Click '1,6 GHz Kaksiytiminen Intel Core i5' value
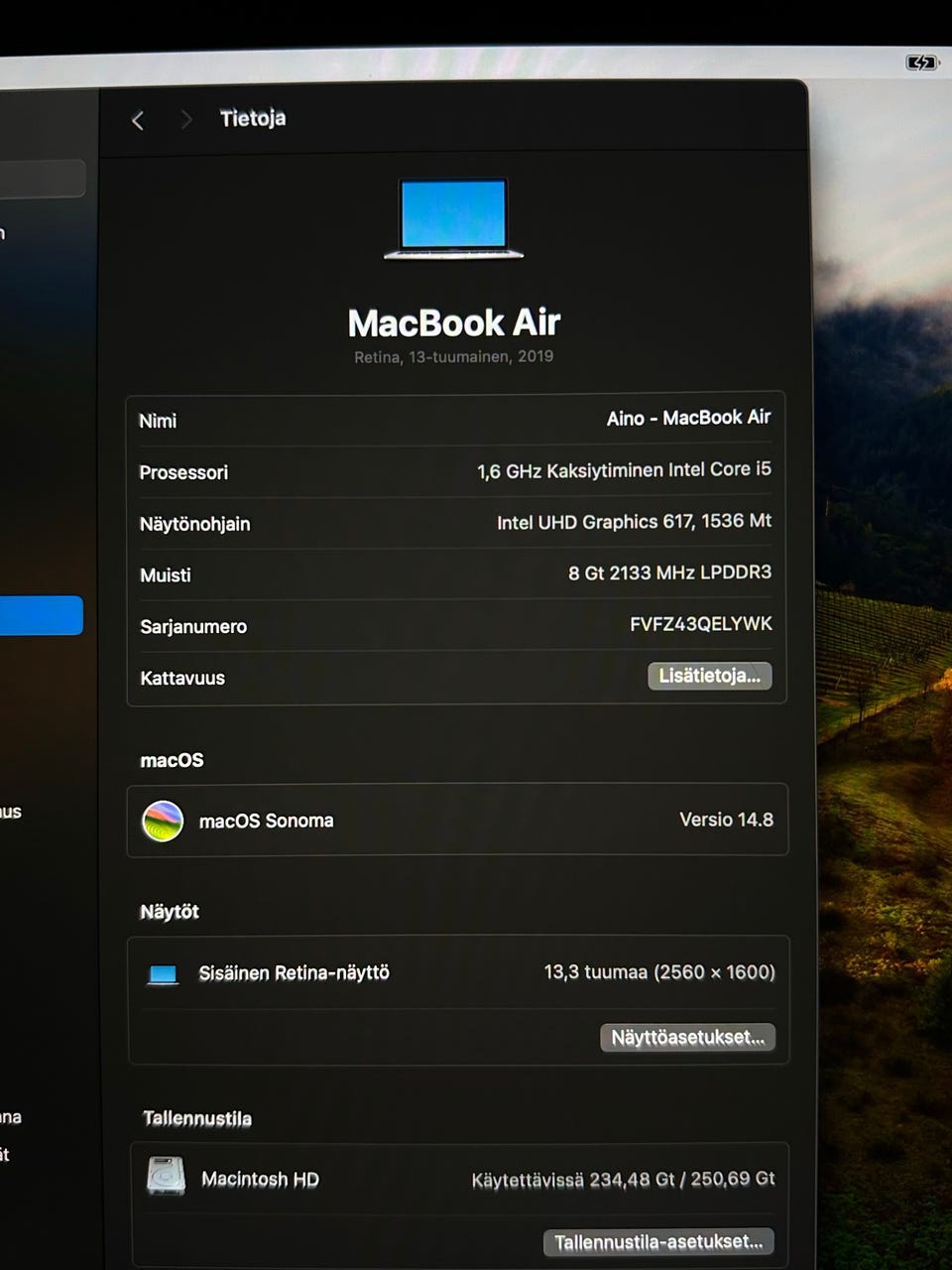The width and height of the screenshot is (952, 1270). 624,470
